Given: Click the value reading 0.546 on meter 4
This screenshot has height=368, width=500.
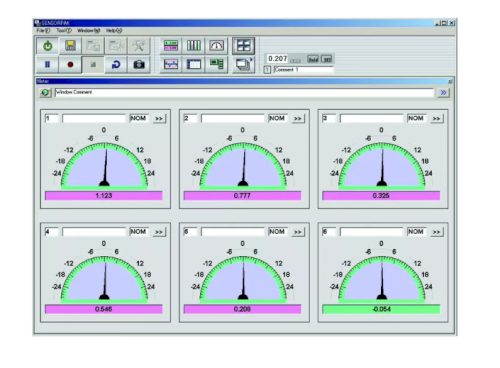Looking at the screenshot, I should click(x=103, y=309).
